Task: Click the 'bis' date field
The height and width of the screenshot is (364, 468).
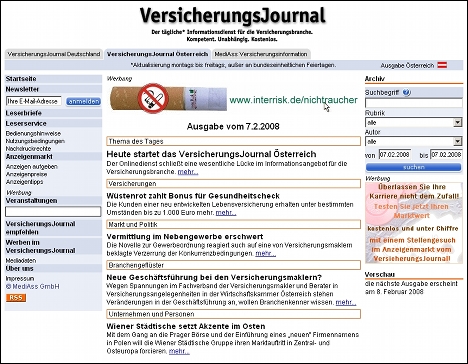Action: [446, 155]
